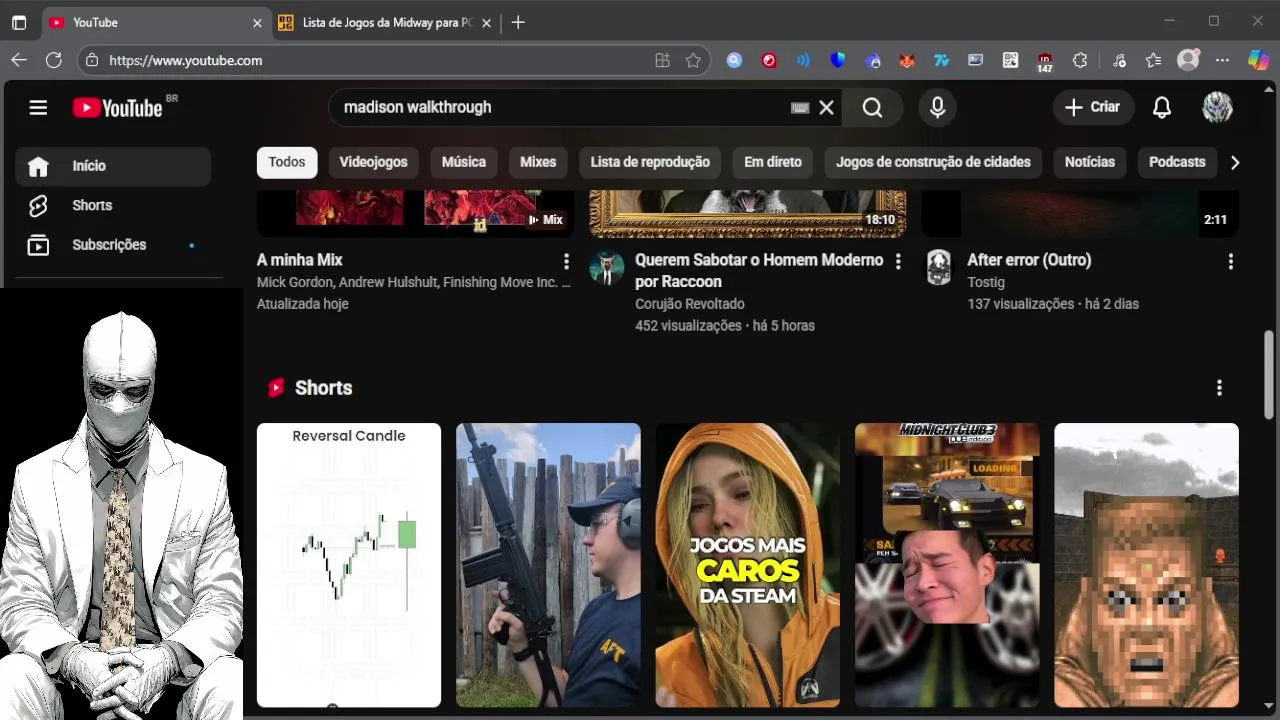The image size is (1280, 720).
Task: Start voice search with the microphone
Action: click(937, 107)
